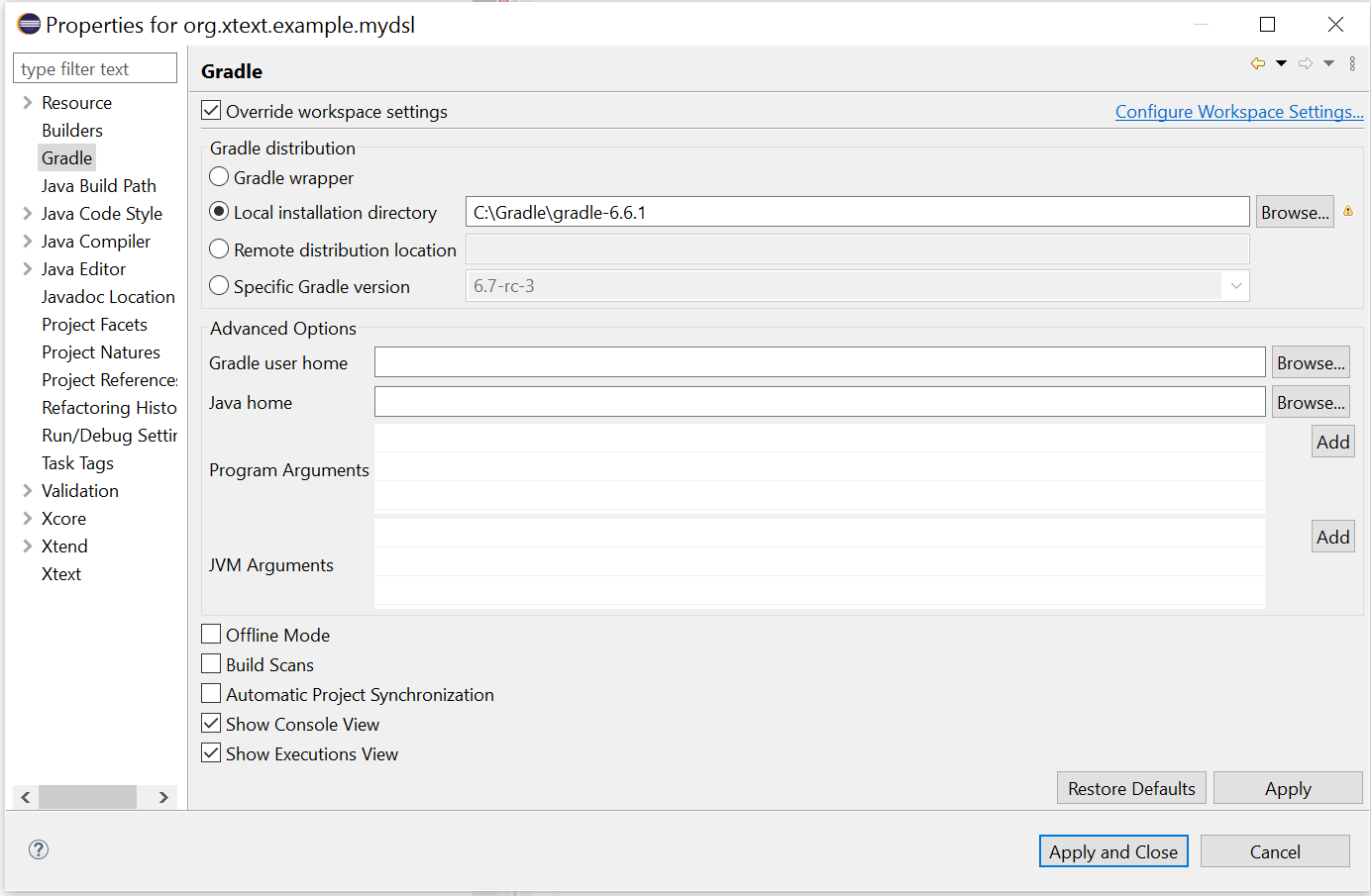The height and width of the screenshot is (896, 1371).
Task: Browse for Gradle user home
Action: coord(1311,362)
